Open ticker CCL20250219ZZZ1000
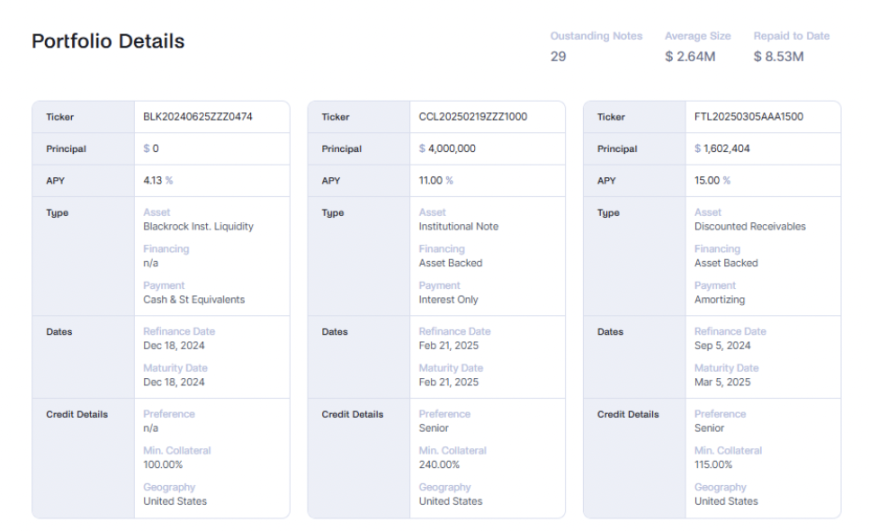 click(473, 117)
